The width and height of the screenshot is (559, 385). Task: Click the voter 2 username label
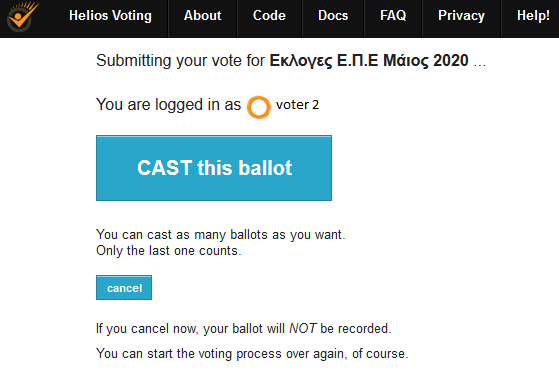click(x=297, y=105)
